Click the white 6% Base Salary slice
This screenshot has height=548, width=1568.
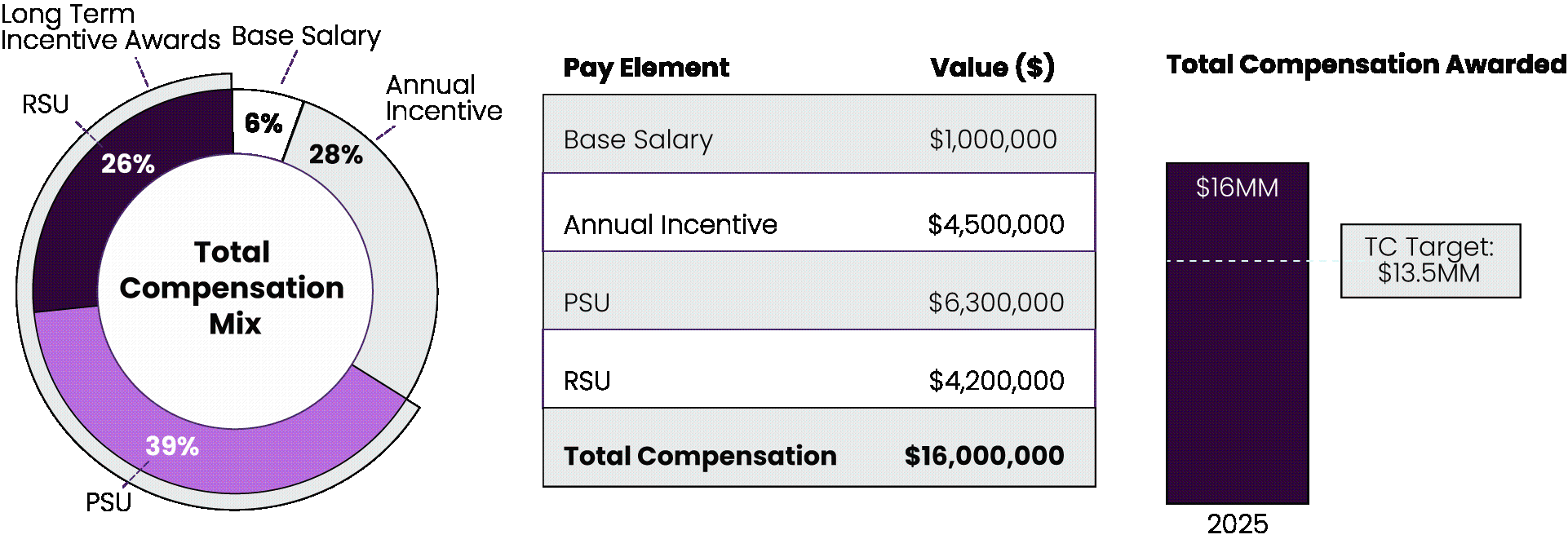[x=263, y=123]
